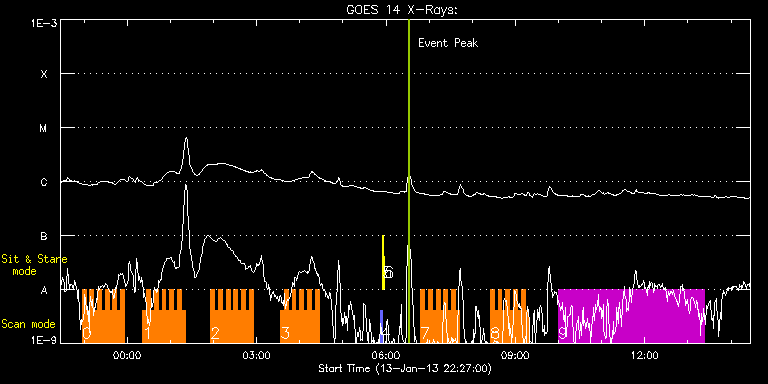768x384 pixels.
Task: Click the B flare class axis label
Action: (x=44, y=236)
